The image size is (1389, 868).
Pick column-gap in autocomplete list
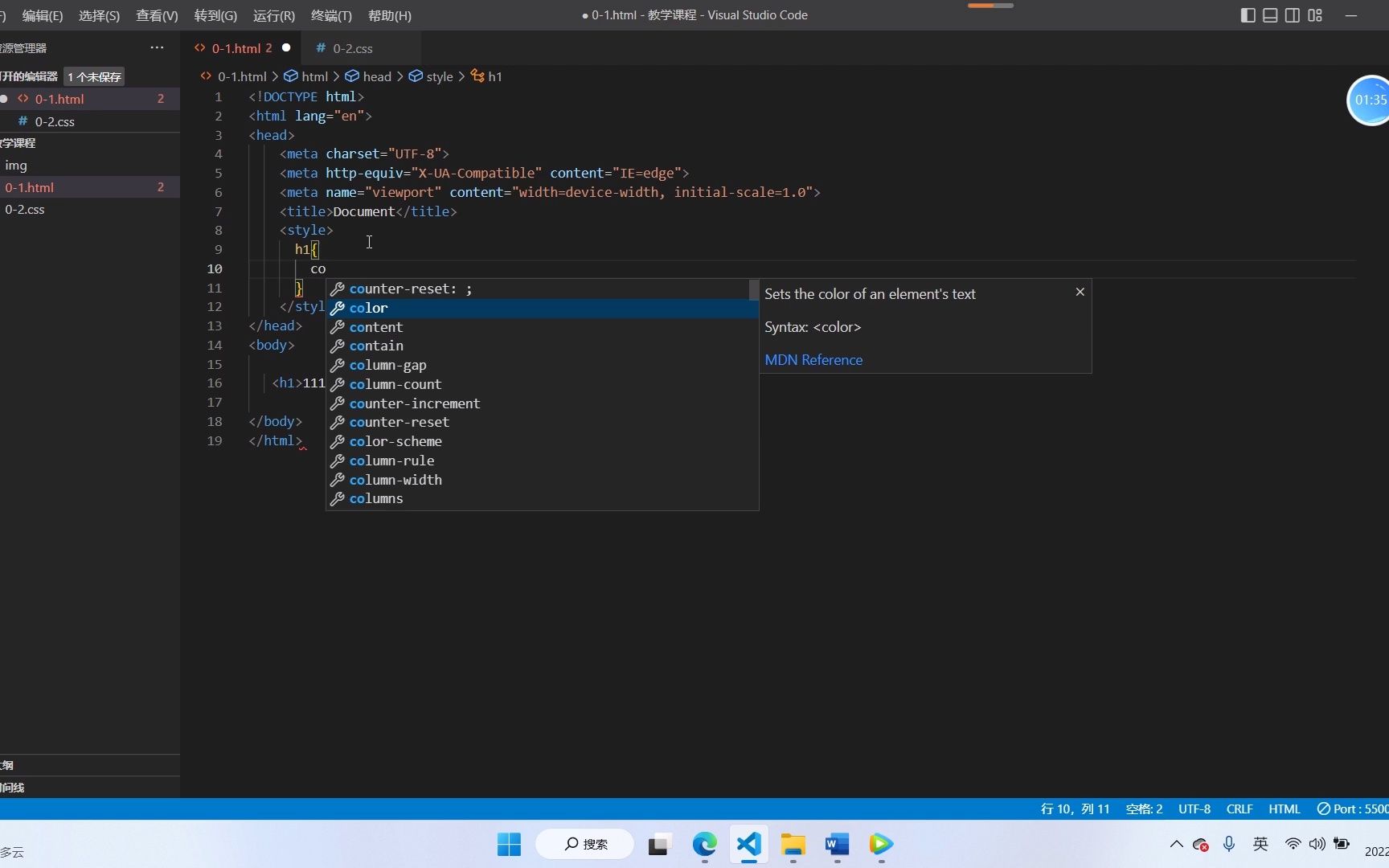pyautogui.click(x=542, y=365)
